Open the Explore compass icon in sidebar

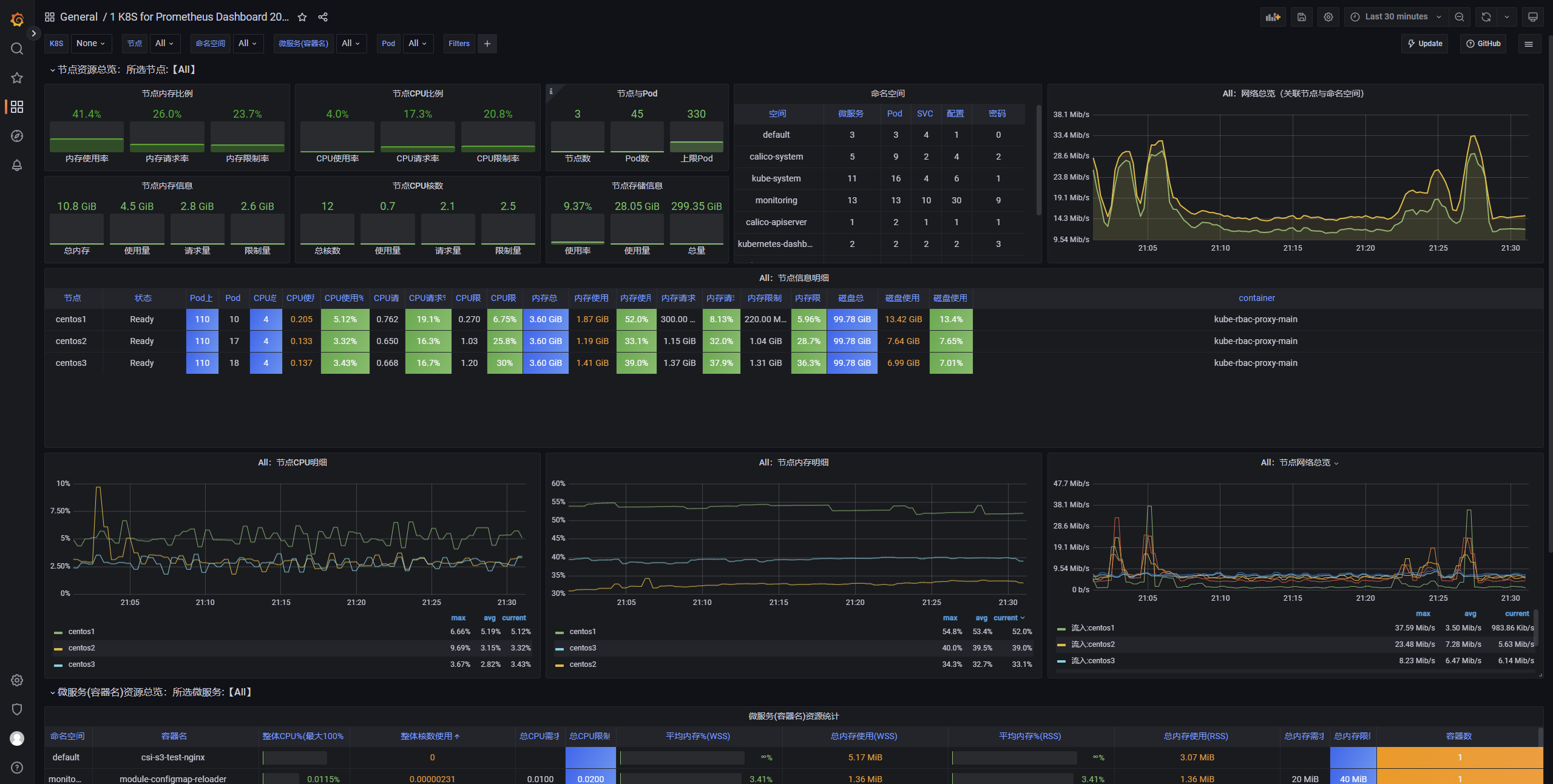coord(17,136)
